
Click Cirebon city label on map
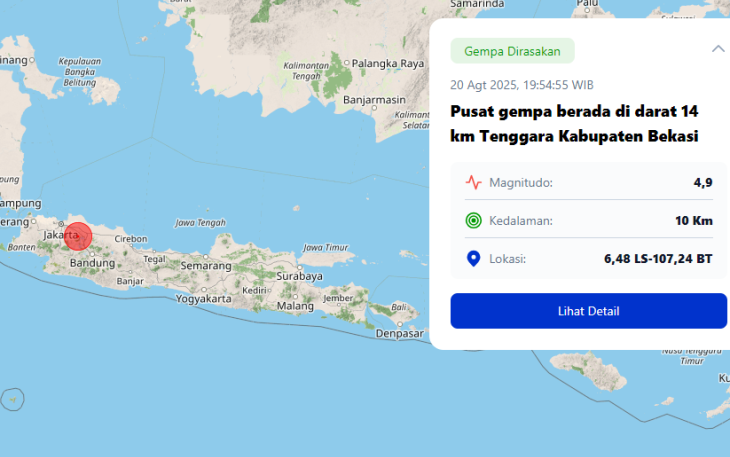point(131,239)
